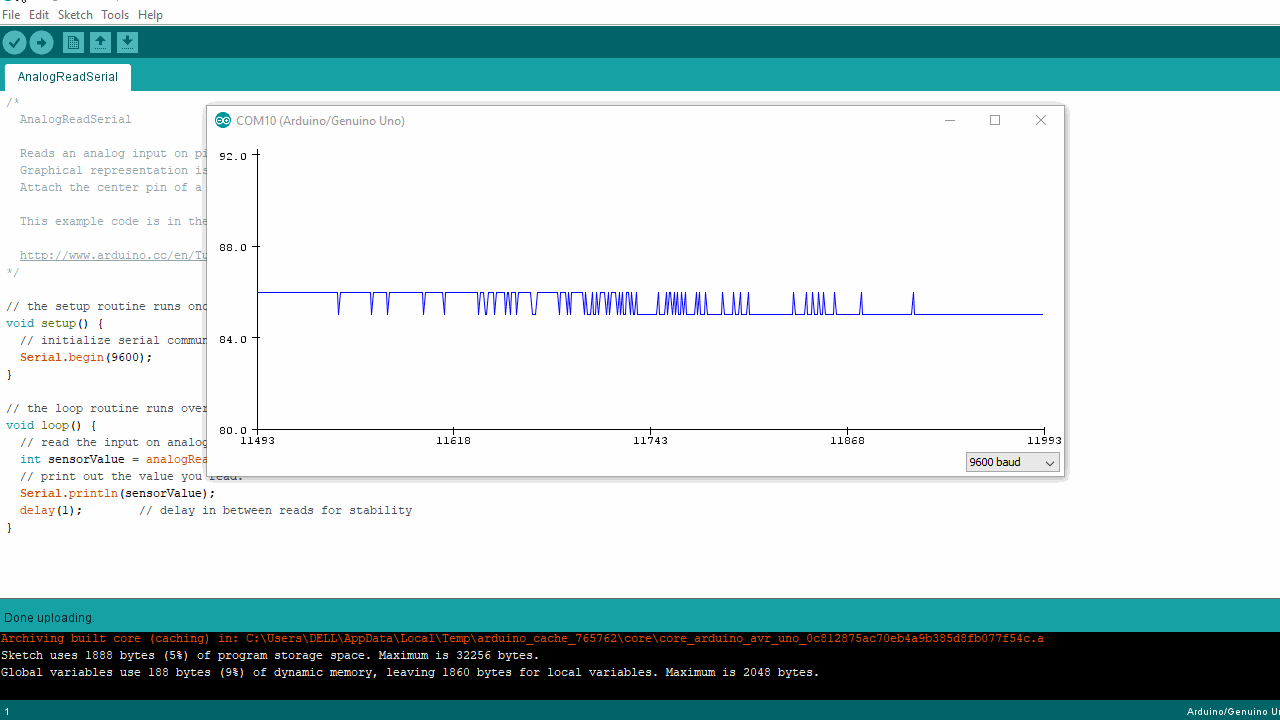1280x720 pixels.
Task: Open the File menu
Action: click(x=11, y=15)
